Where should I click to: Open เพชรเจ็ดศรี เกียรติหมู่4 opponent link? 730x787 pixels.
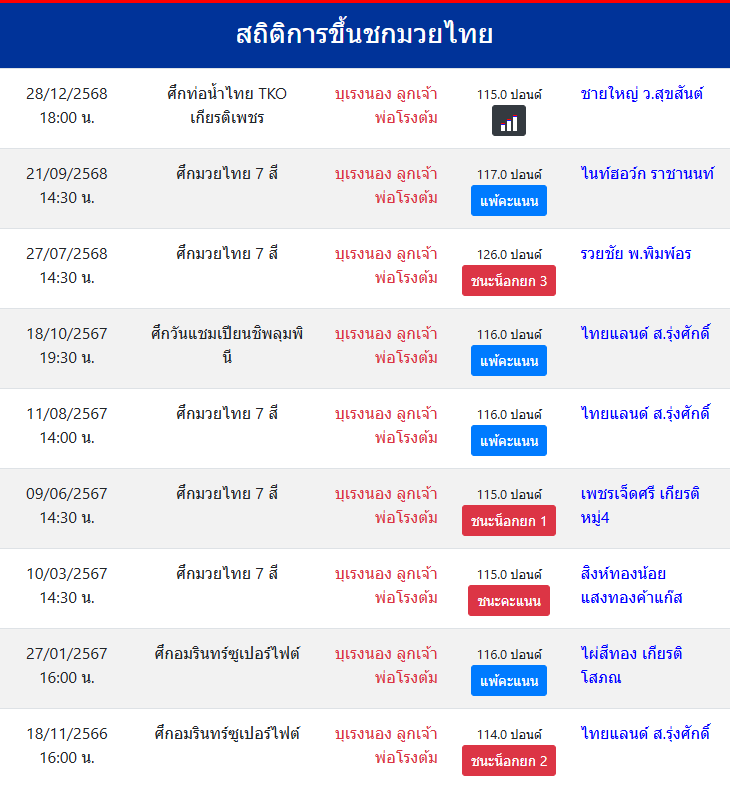pos(640,505)
